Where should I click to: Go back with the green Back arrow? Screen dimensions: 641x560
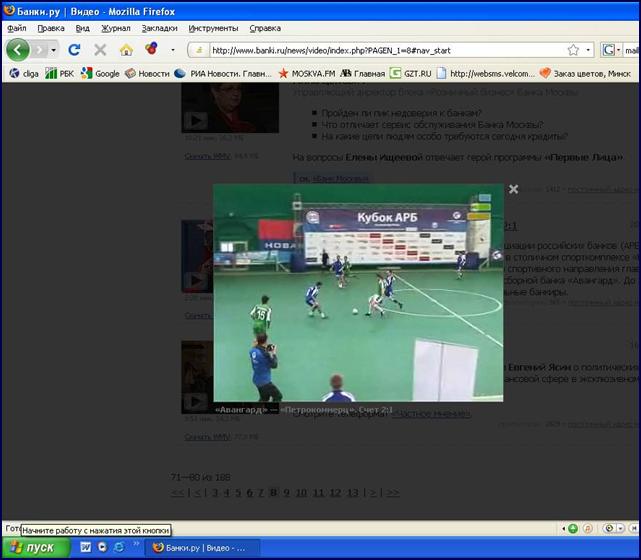click(x=18, y=50)
